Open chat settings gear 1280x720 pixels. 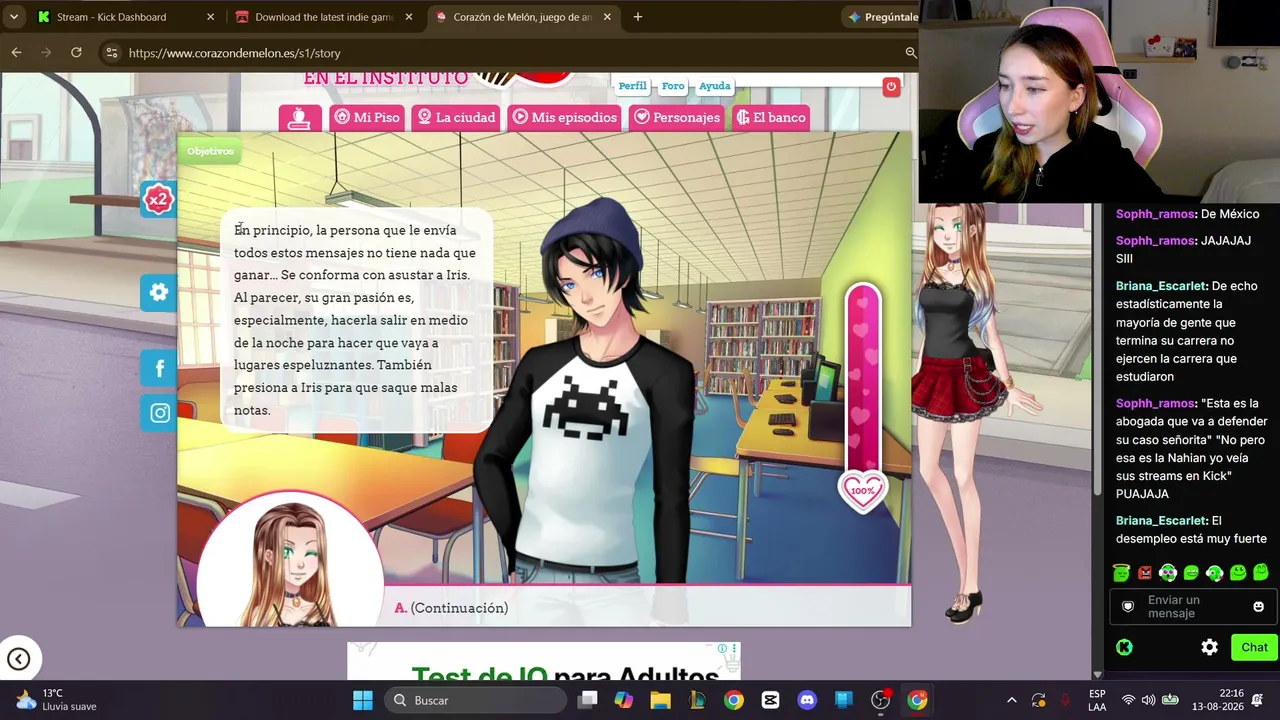(x=1209, y=647)
